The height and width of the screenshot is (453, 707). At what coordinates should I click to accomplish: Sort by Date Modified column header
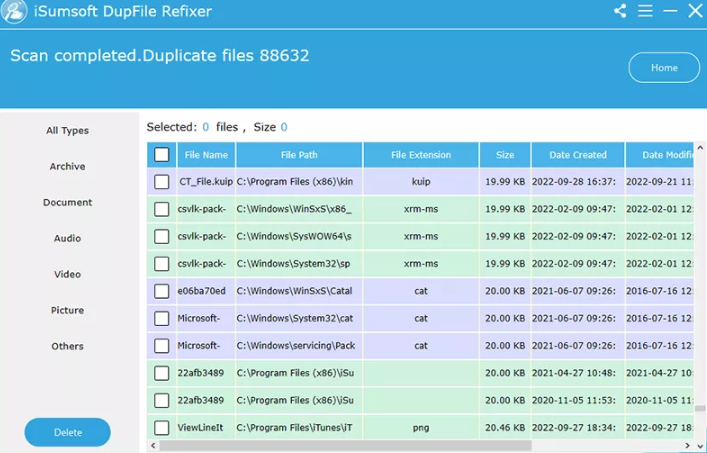click(x=660, y=155)
